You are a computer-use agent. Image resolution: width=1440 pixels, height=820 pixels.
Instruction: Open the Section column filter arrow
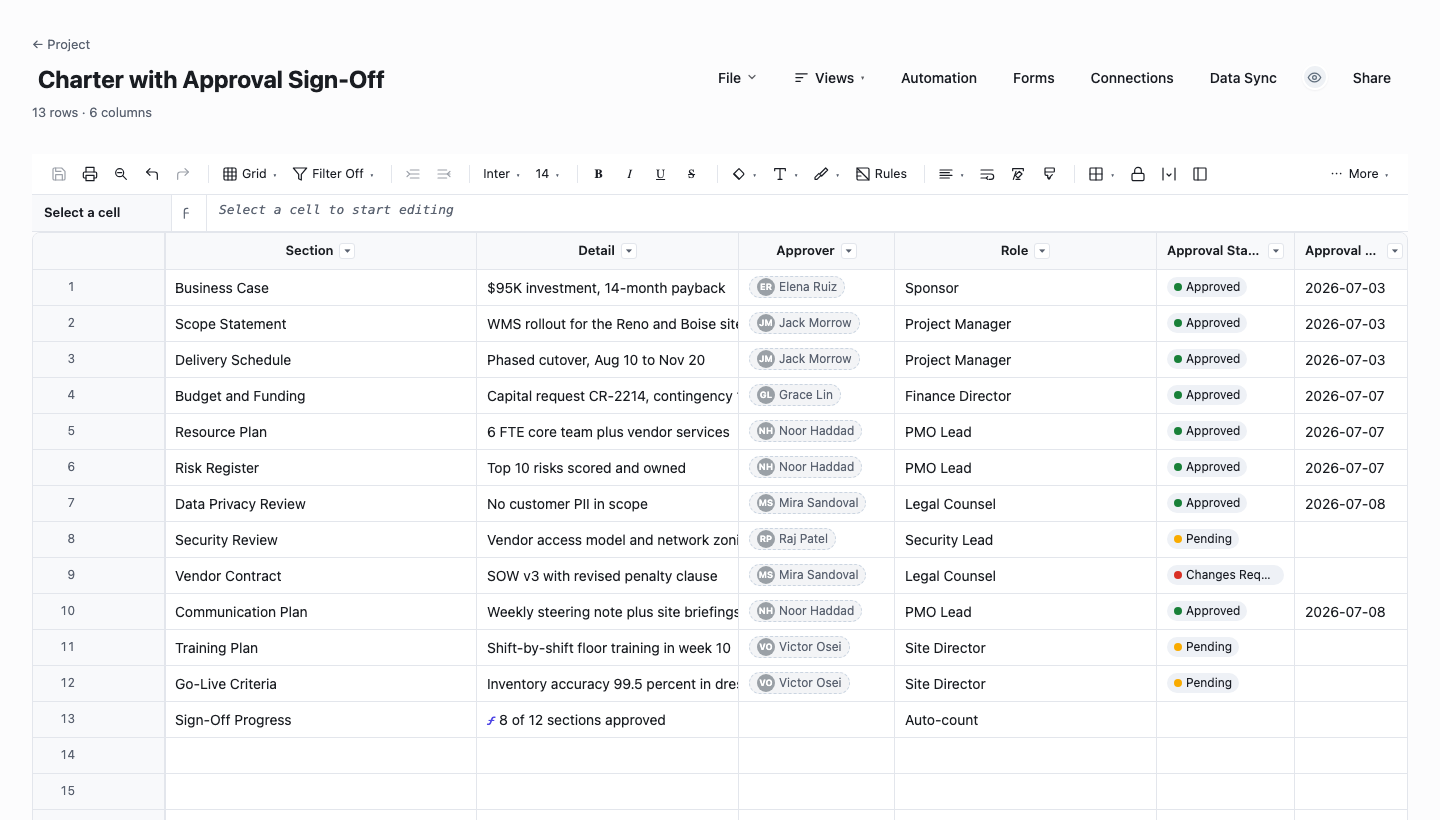click(x=347, y=251)
